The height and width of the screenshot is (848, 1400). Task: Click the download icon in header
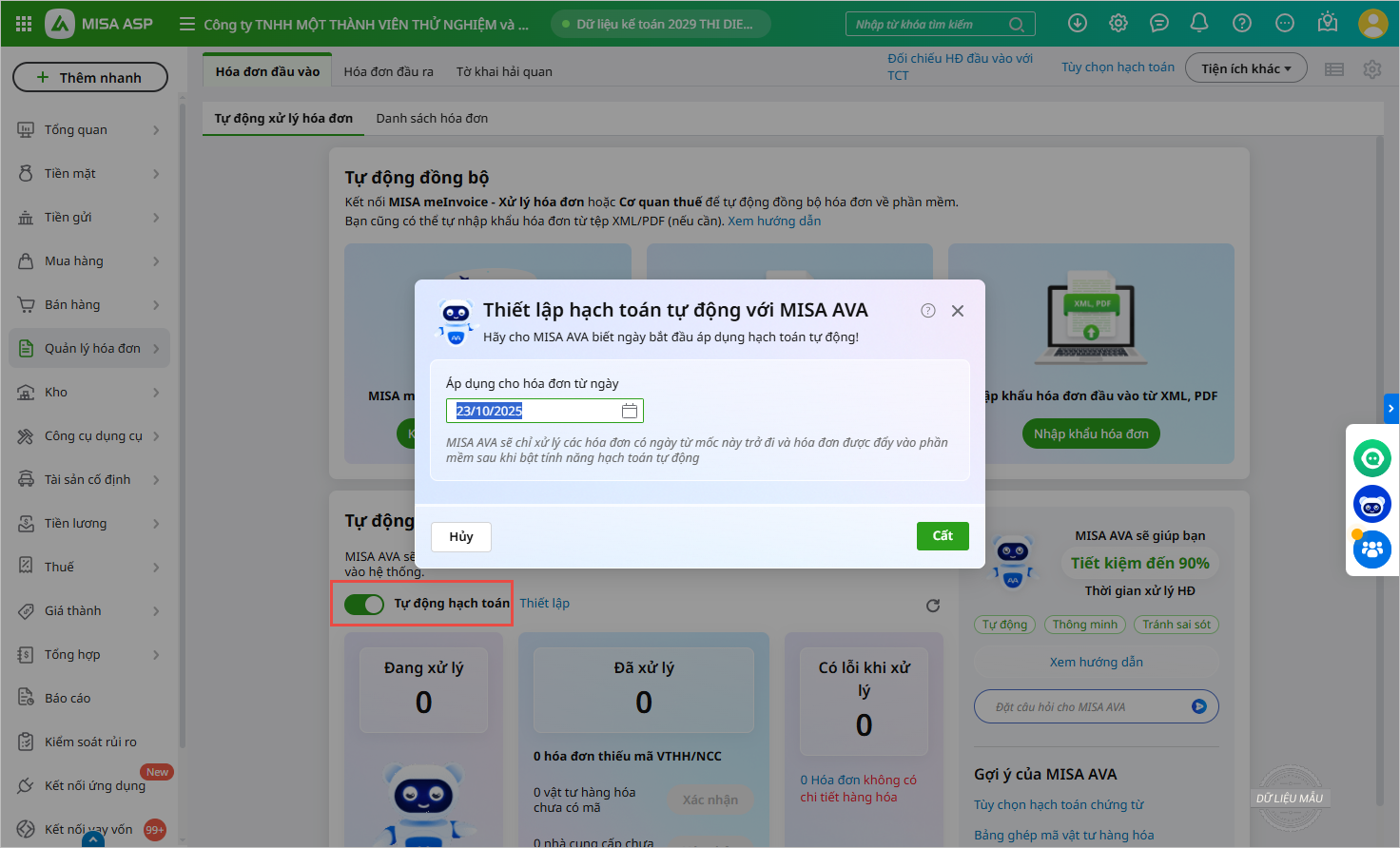pyautogui.click(x=1078, y=23)
